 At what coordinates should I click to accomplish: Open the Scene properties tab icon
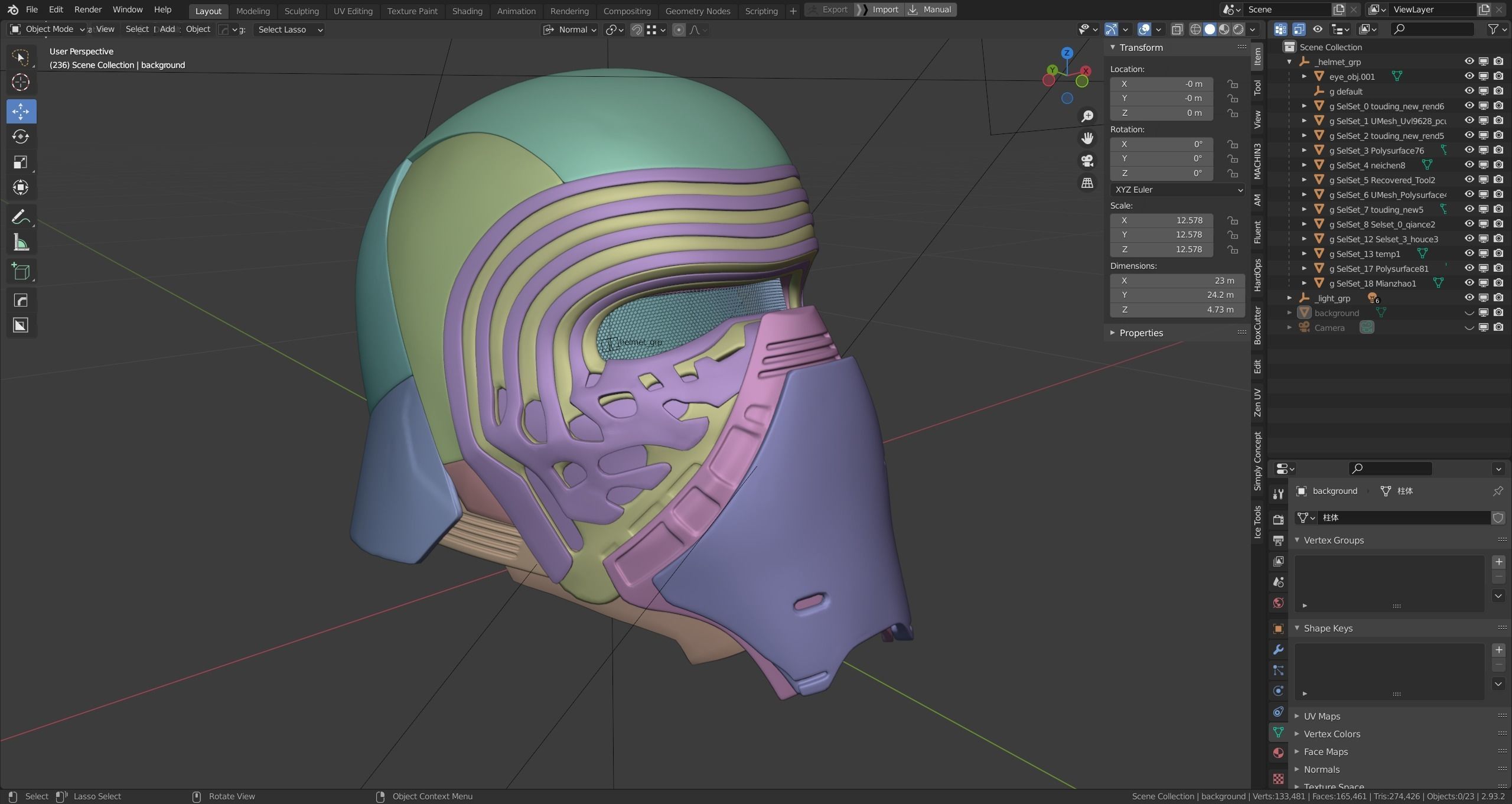[x=1278, y=582]
